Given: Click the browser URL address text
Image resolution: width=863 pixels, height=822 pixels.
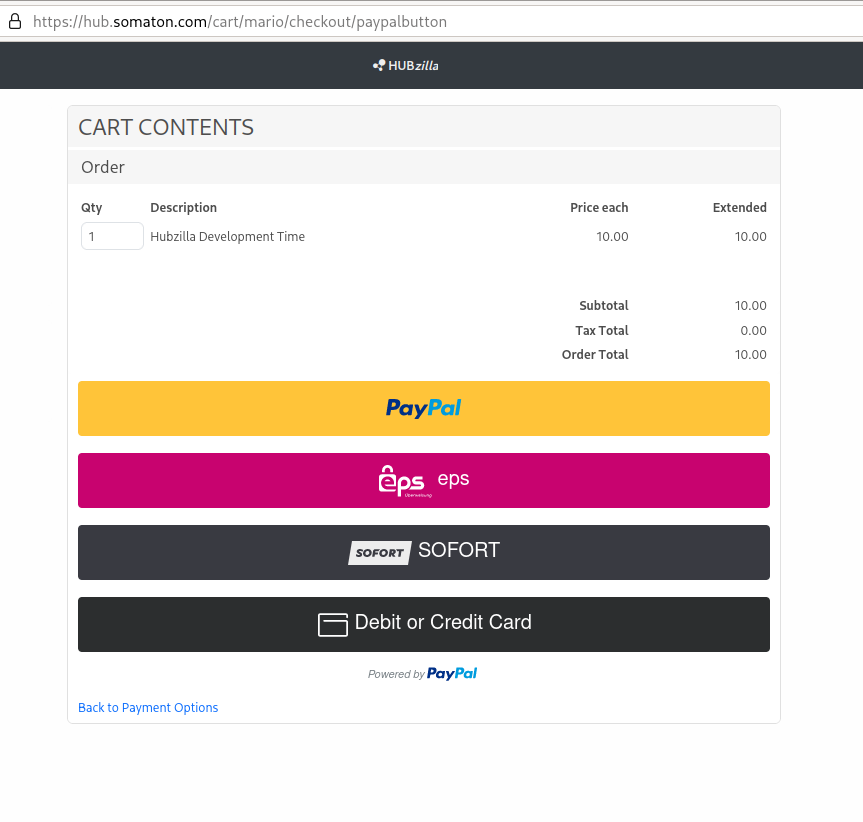Looking at the screenshot, I should point(240,21).
